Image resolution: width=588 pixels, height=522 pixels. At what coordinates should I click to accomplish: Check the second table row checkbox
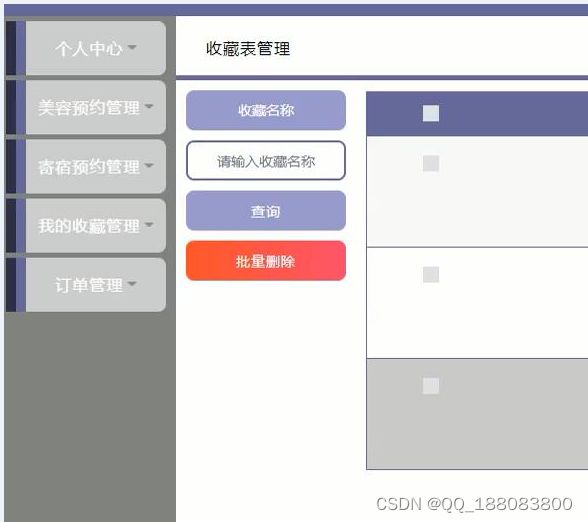point(431,274)
